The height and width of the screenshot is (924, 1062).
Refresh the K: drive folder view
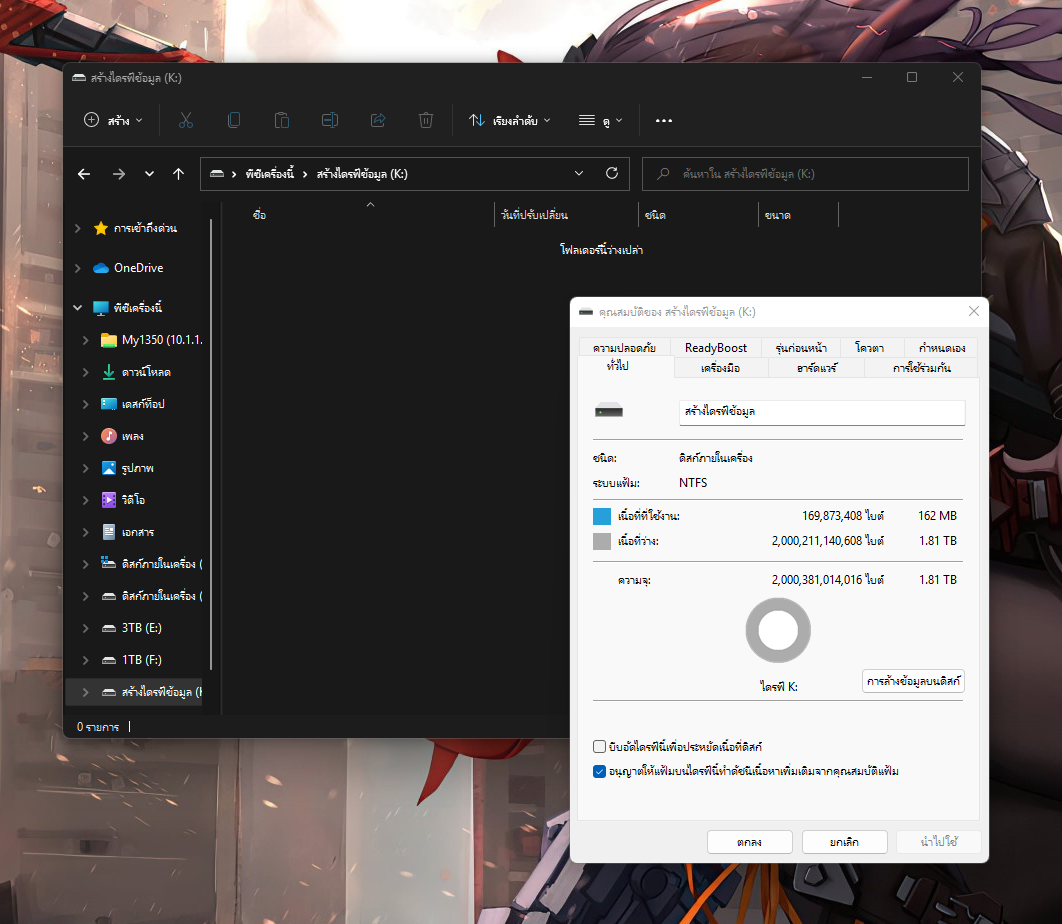click(x=612, y=173)
